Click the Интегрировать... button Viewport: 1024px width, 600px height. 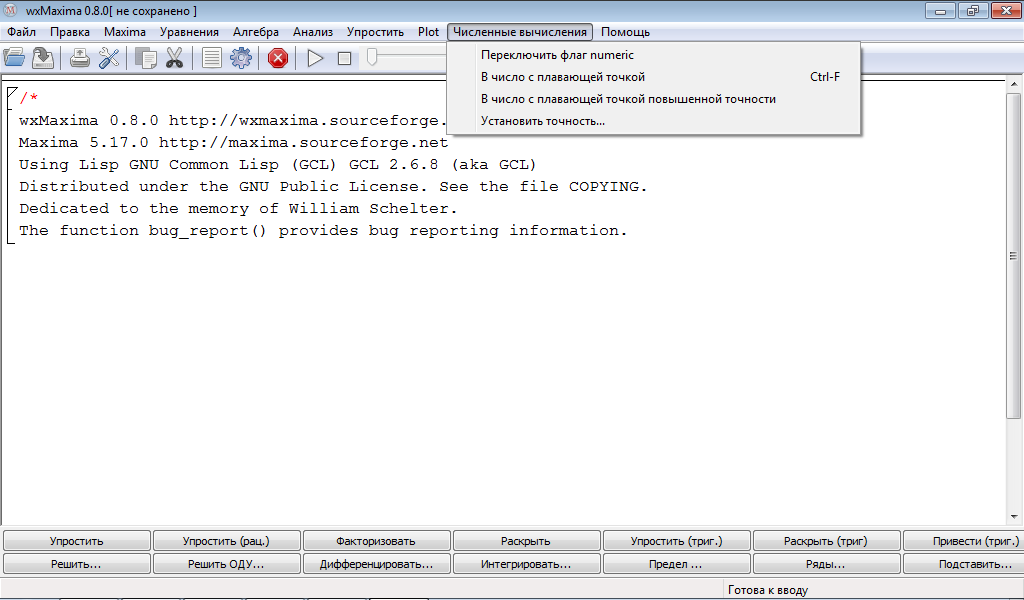526,564
